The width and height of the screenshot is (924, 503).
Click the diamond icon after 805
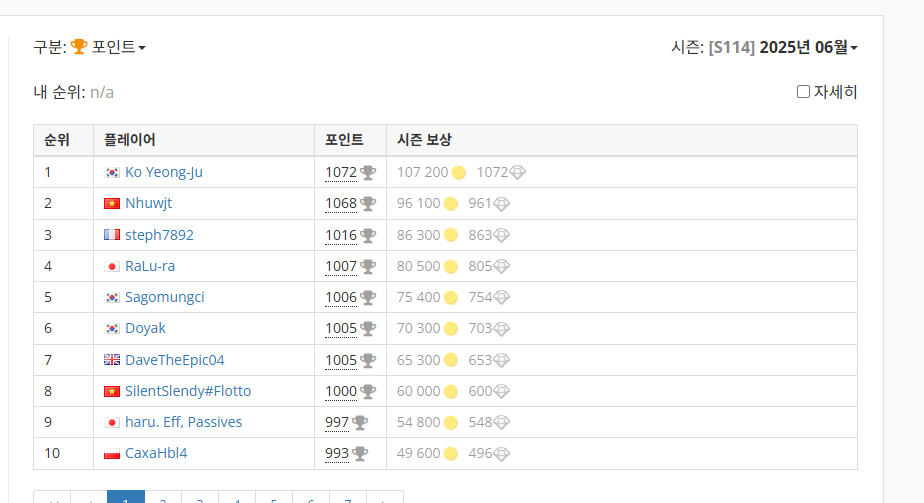(501, 266)
